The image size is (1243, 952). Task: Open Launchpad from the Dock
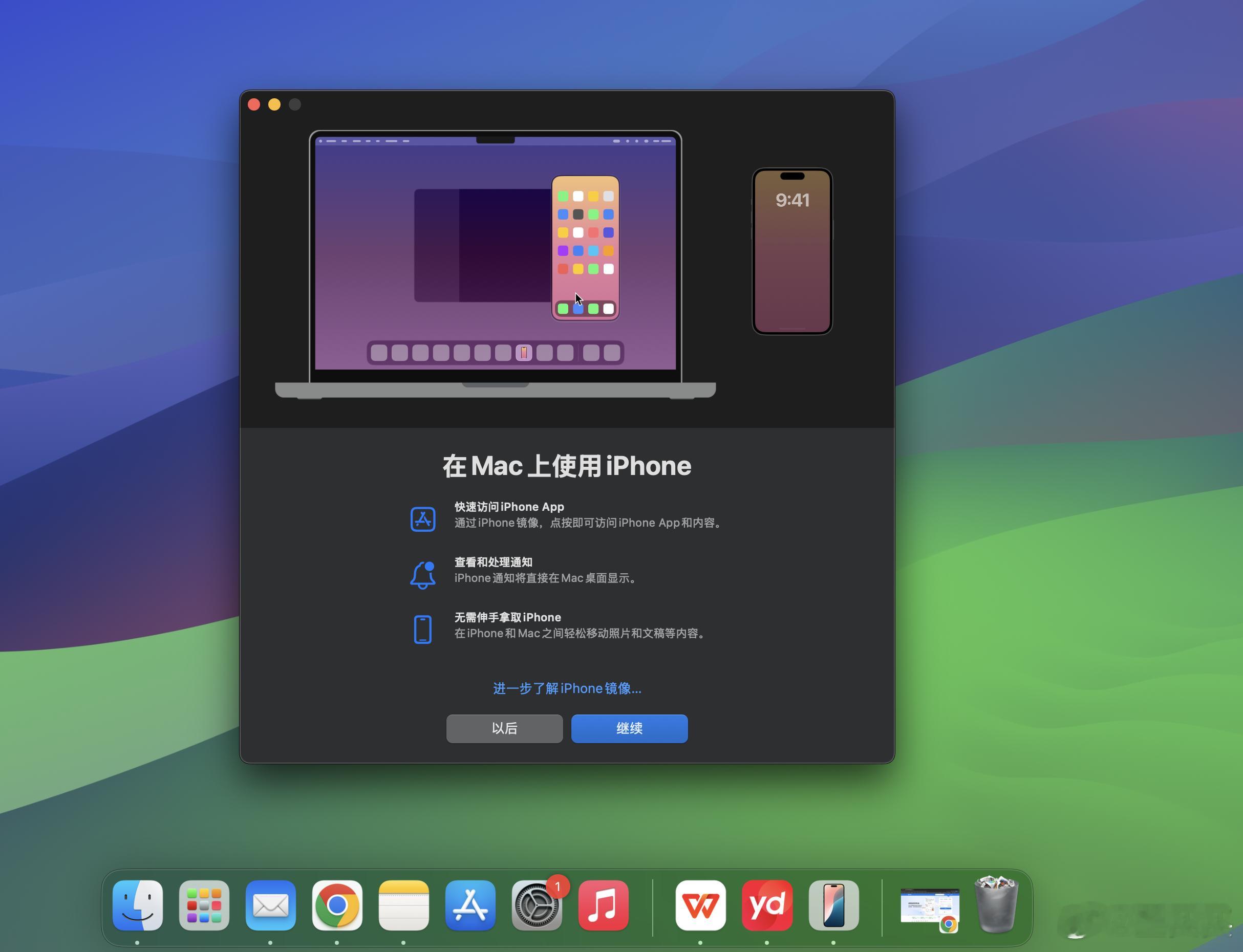(x=204, y=905)
